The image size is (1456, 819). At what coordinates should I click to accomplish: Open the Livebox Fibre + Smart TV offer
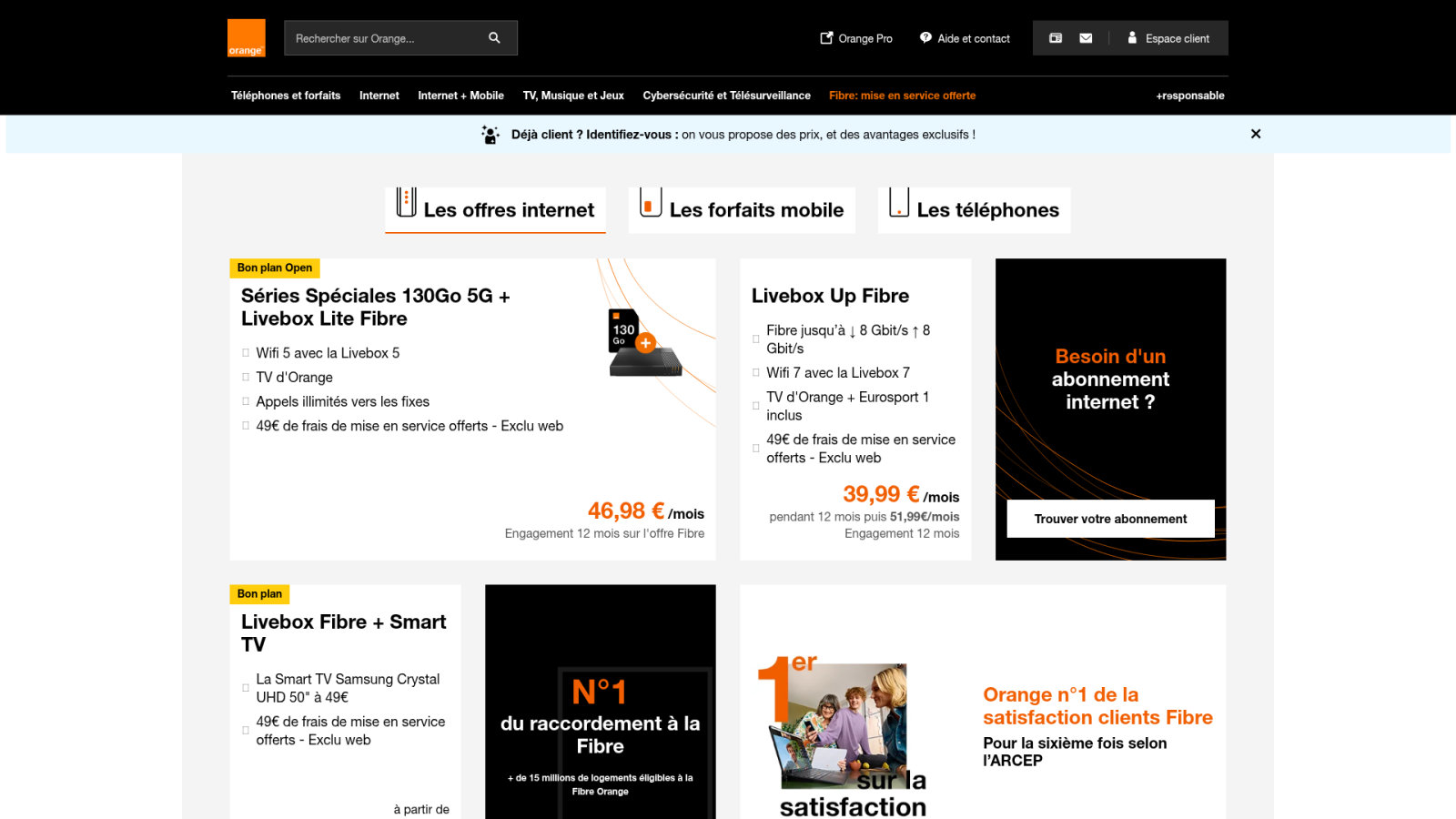(344, 632)
